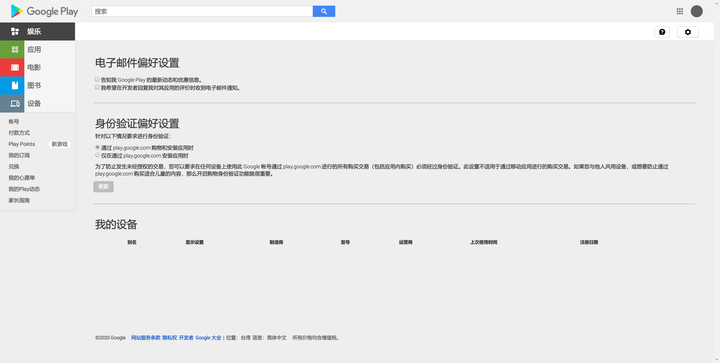Click the 制造商 column header
720x363 pixels.
point(276,242)
